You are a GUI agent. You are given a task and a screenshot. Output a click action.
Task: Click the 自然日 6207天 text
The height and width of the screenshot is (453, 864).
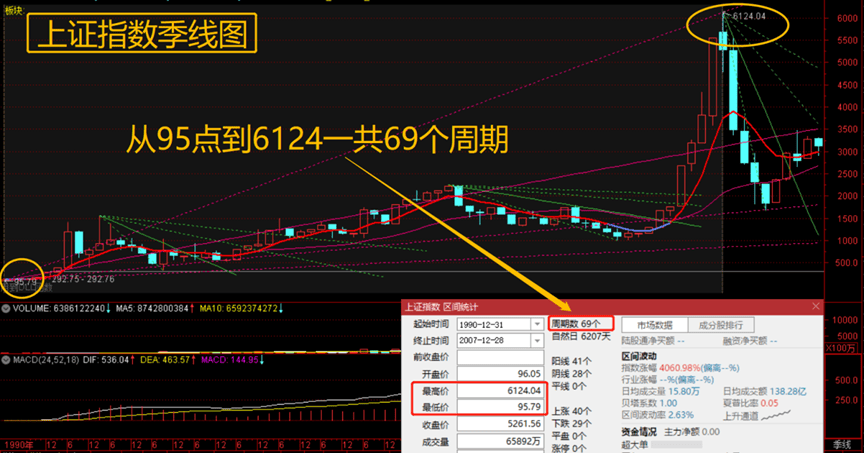click(581, 336)
